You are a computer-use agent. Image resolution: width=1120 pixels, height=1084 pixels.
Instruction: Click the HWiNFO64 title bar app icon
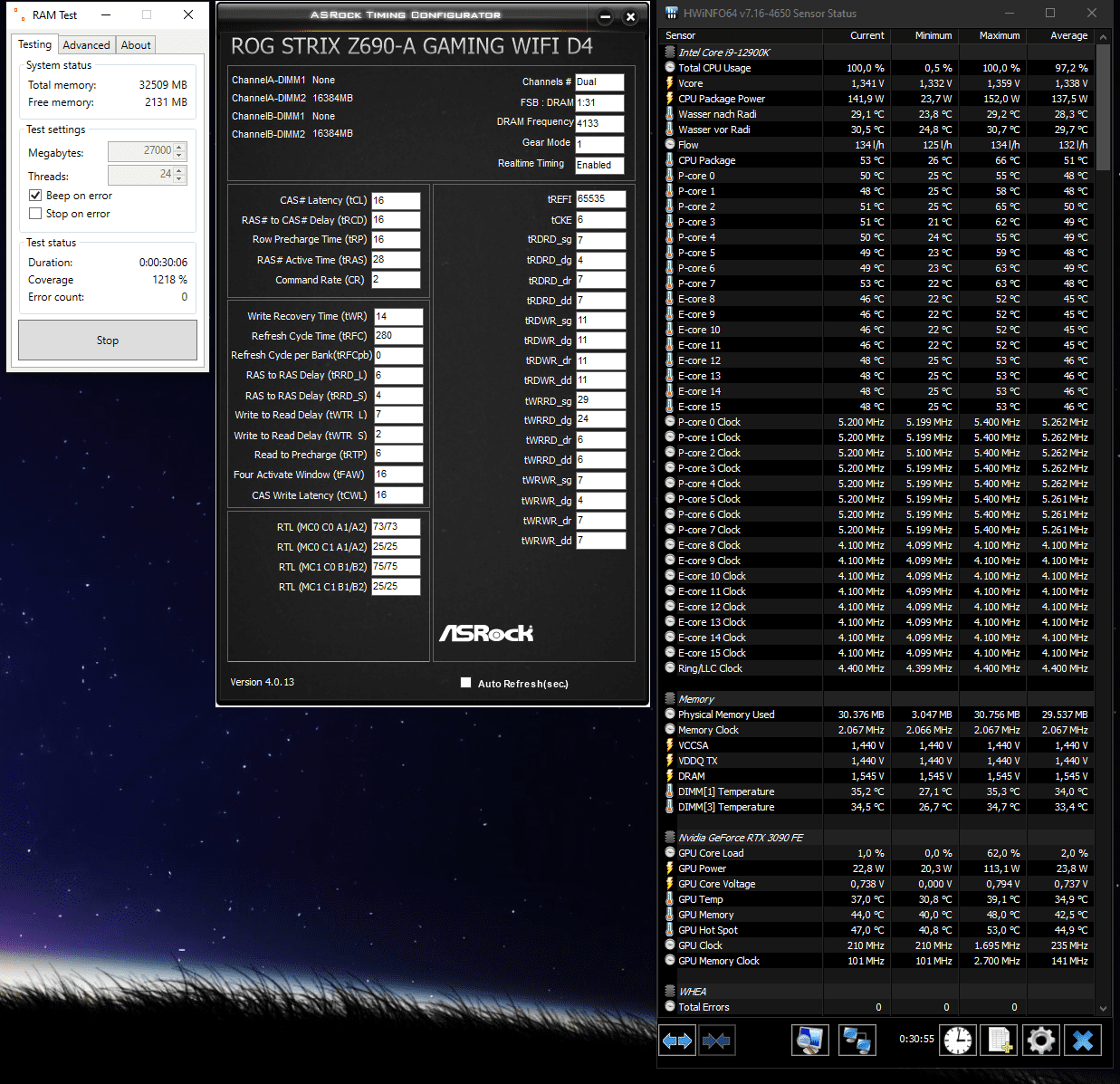[x=671, y=14]
